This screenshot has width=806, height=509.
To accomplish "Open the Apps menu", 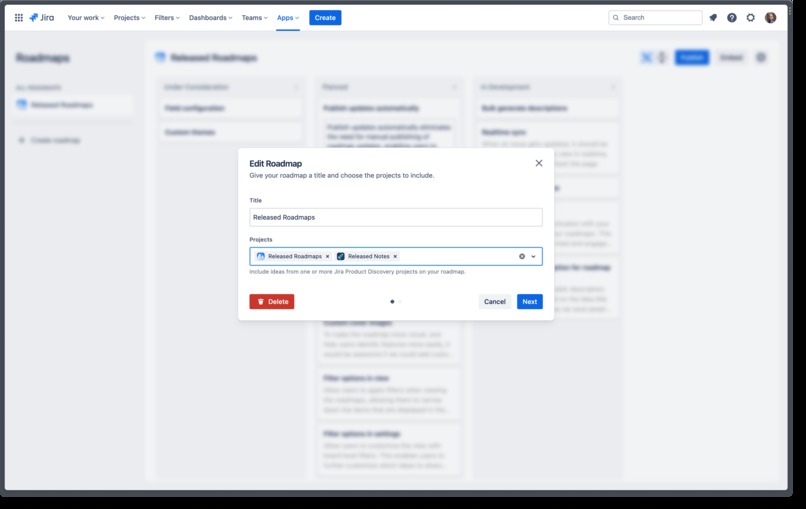I will (288, 17).
